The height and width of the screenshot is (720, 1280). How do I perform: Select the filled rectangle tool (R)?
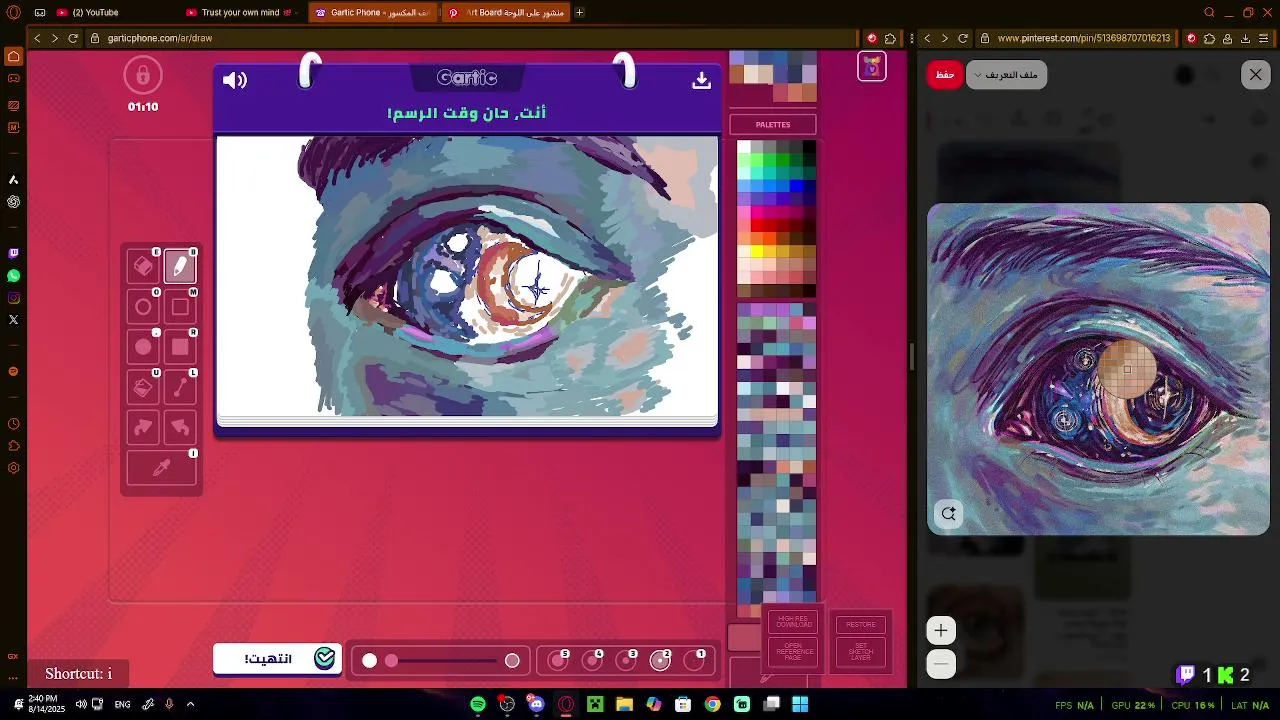pos(180,347)
